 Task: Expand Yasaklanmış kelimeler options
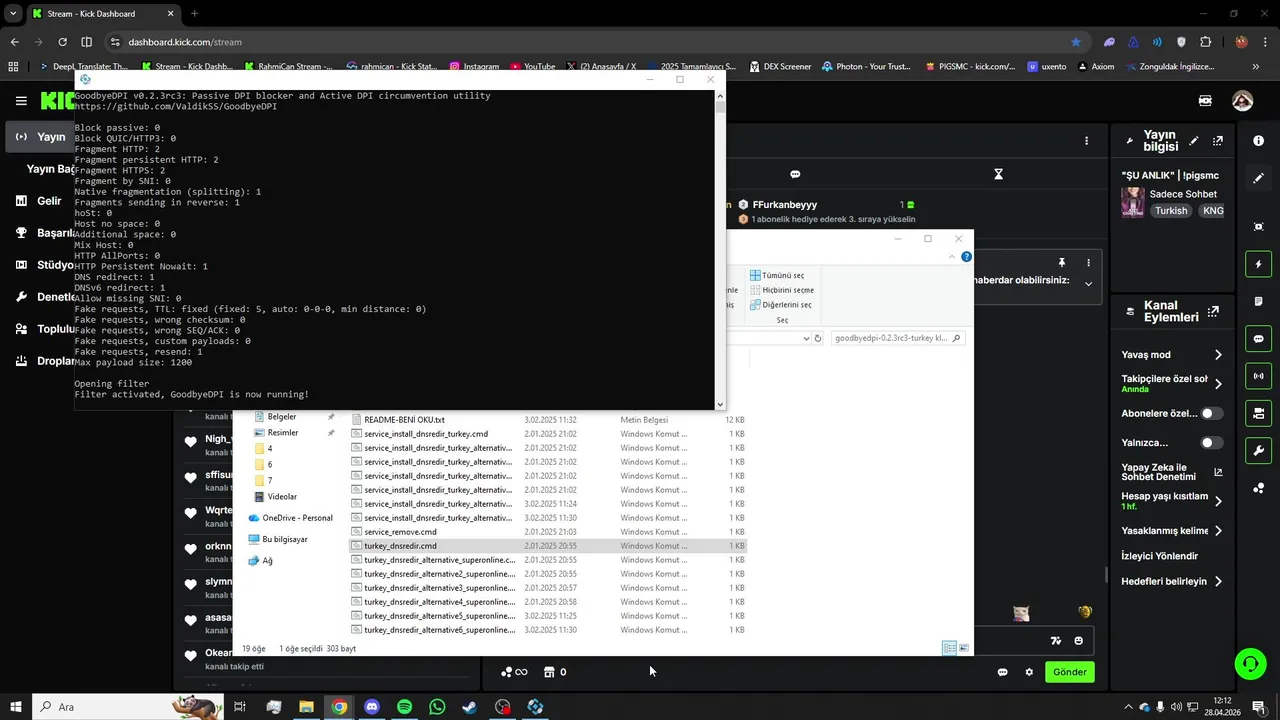click(1218, 531)
